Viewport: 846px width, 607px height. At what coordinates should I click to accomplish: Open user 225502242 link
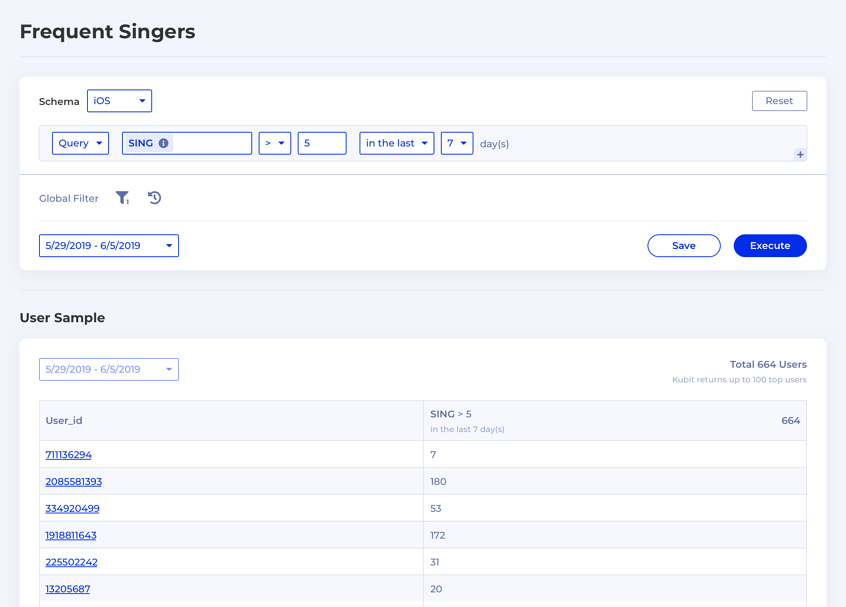71,562
